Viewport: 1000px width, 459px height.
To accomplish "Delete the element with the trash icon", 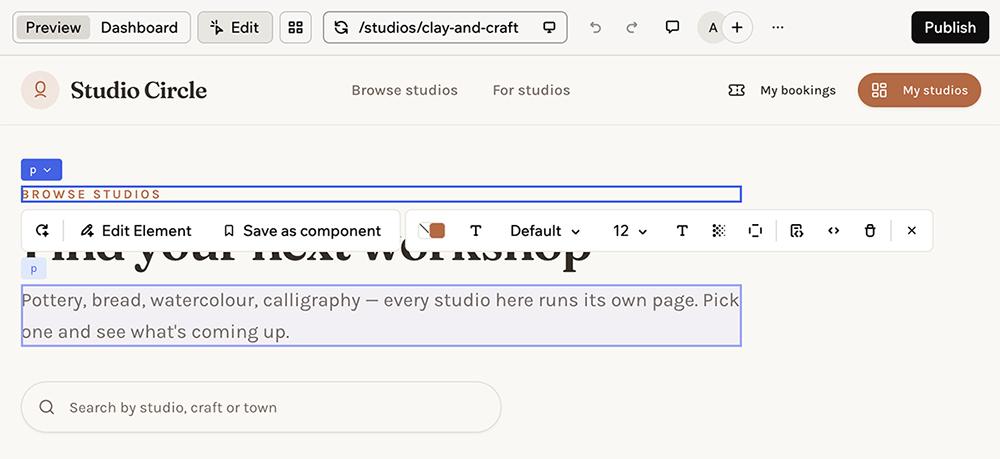I will 870,231.
